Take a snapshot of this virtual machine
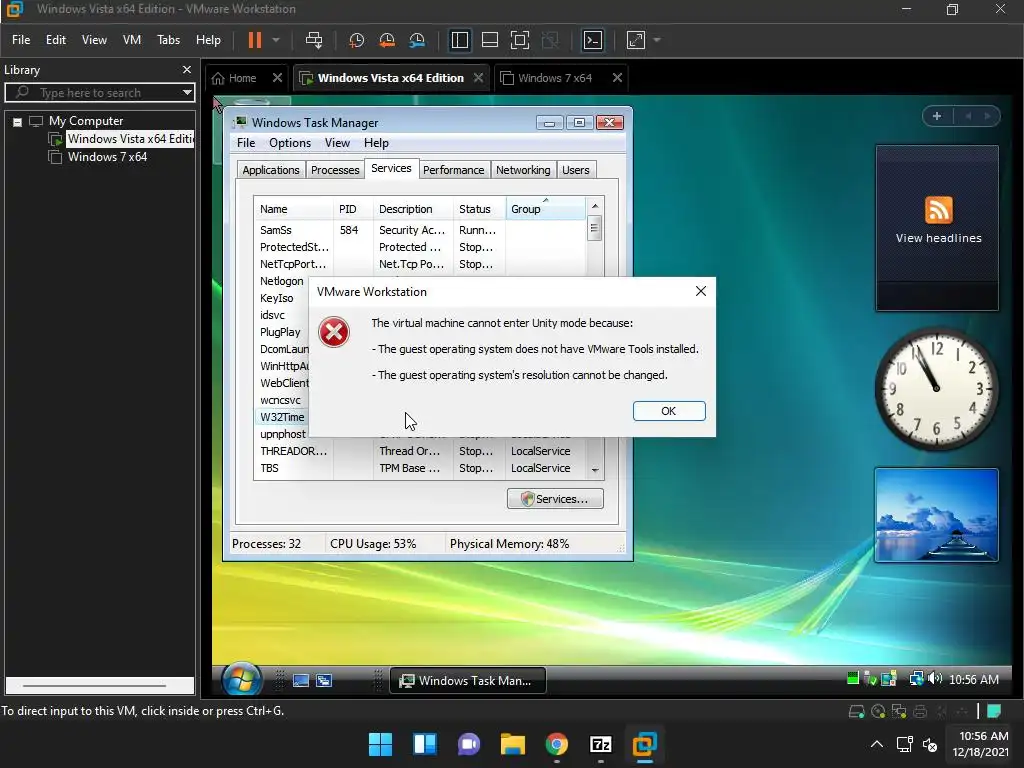This screenshot has width=1024, height=768. point(356,40)
